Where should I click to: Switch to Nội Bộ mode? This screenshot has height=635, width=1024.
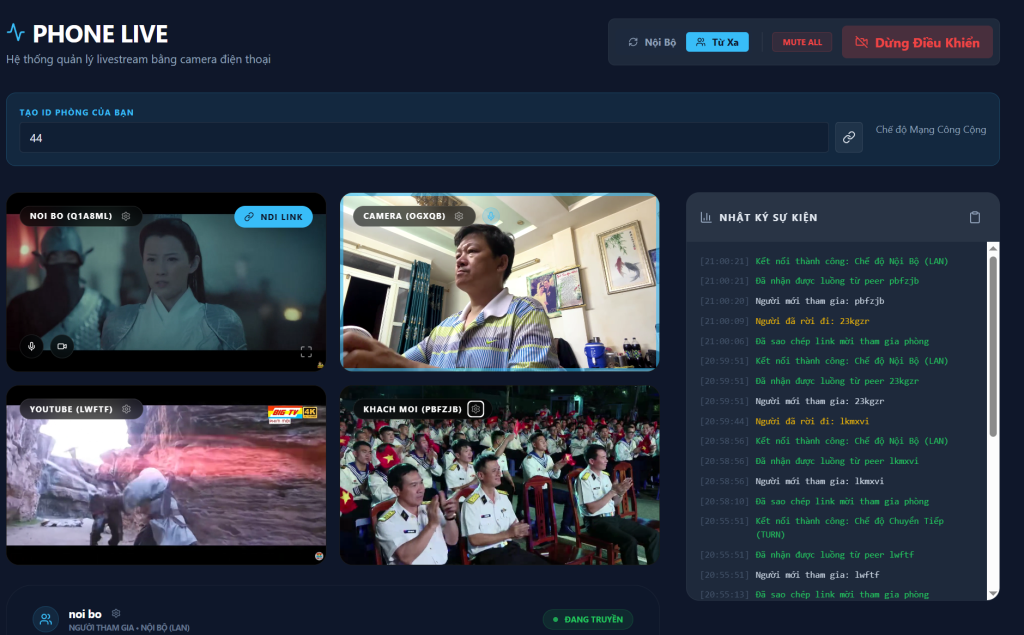652,42
